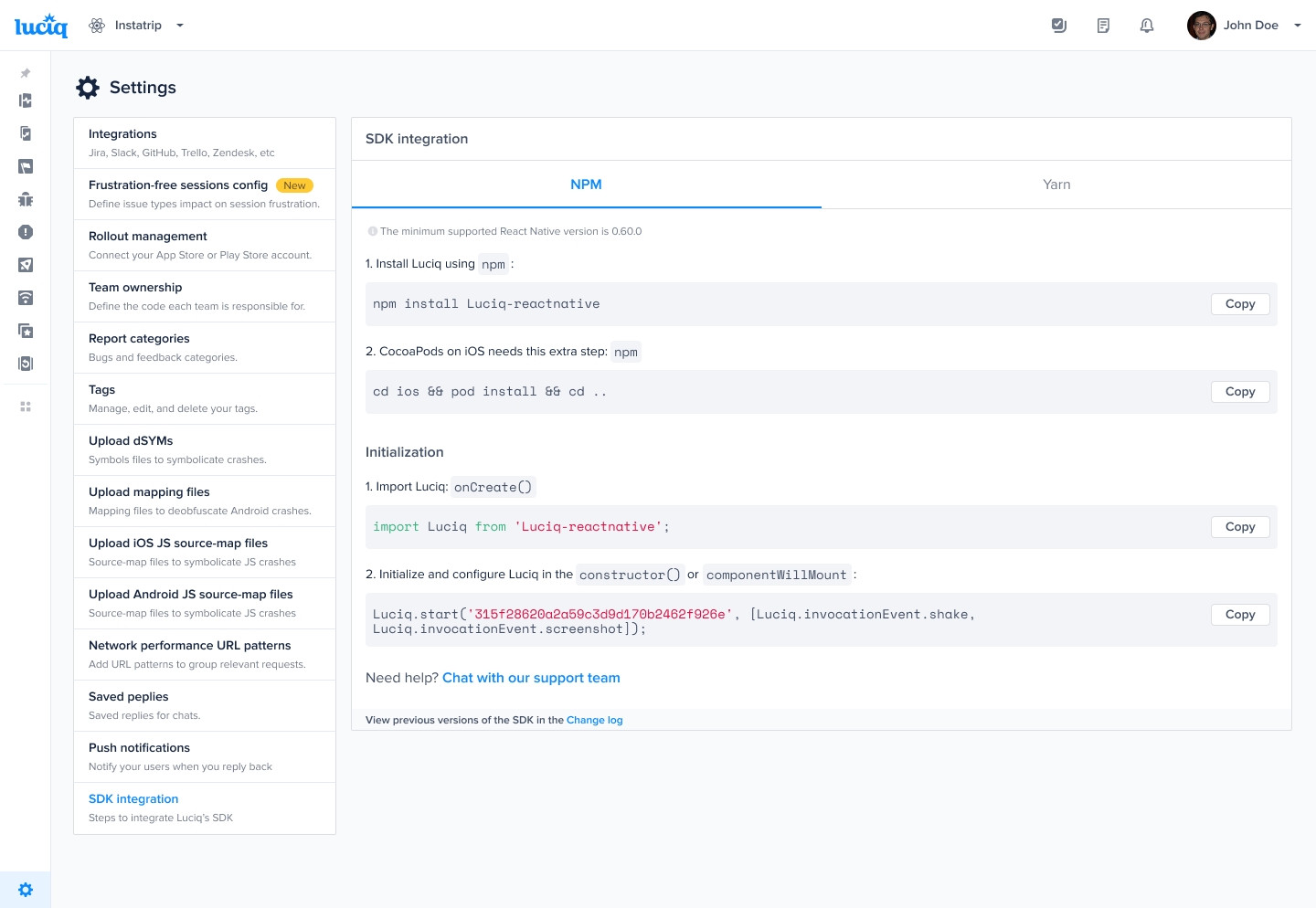Copy the npm install Luciq-reactnative command
Image resolution: width=1316 pixels, height=908 pixels.
(1239, 304)
